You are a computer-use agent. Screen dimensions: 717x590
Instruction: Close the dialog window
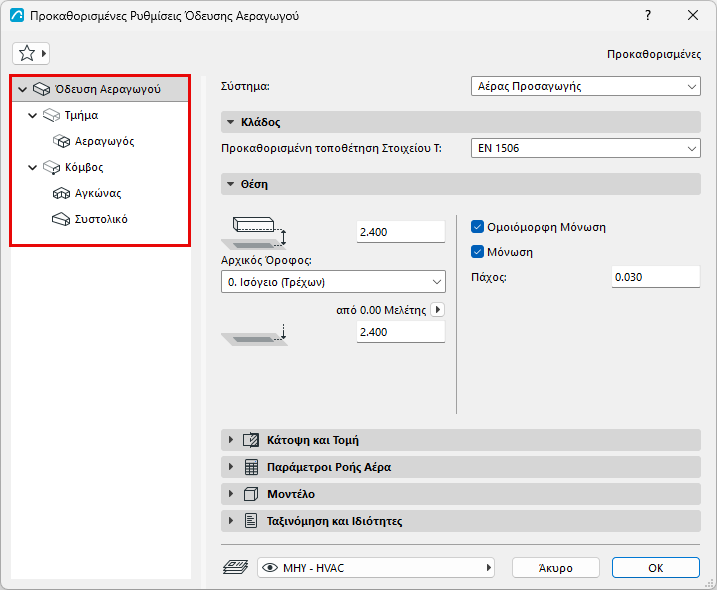pyautogui.click(x=693, y=16)
